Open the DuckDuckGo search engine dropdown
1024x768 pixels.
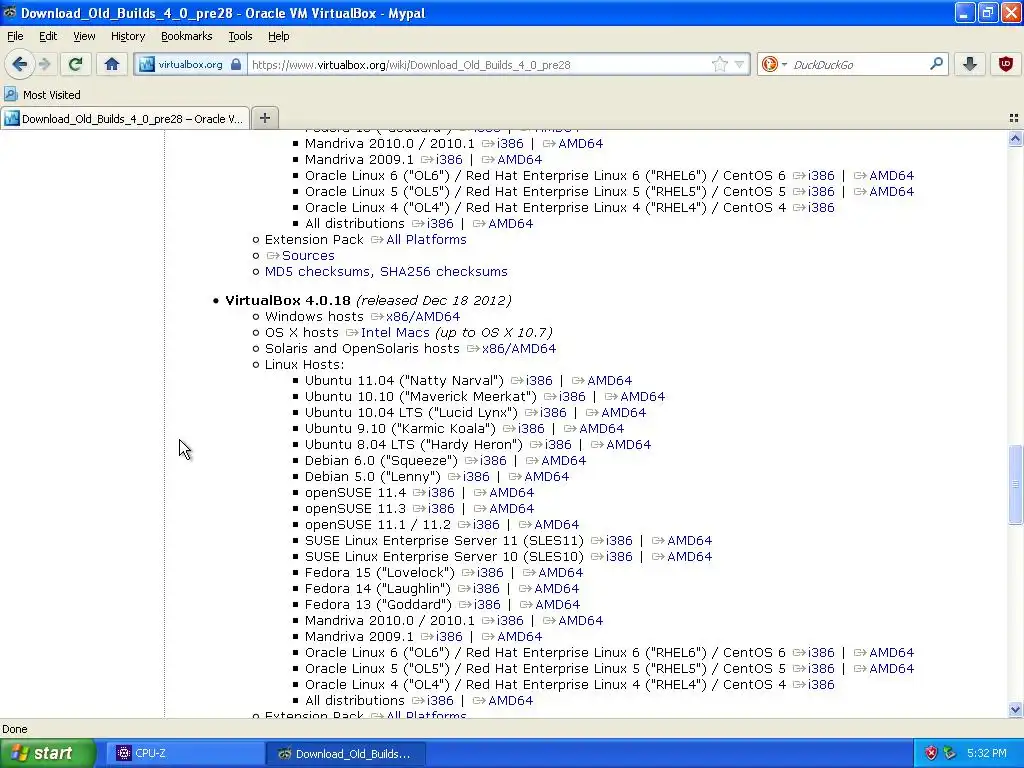click(x=774, y=65)
